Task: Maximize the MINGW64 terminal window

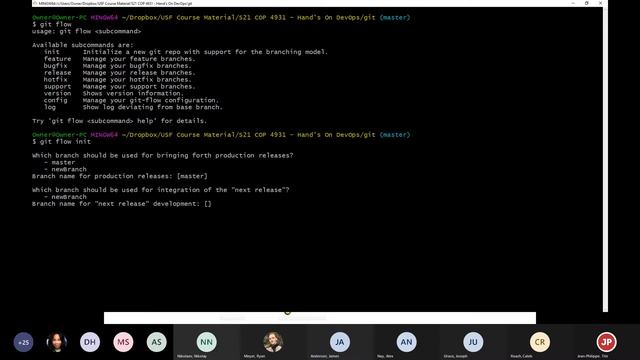Action: 587,3
